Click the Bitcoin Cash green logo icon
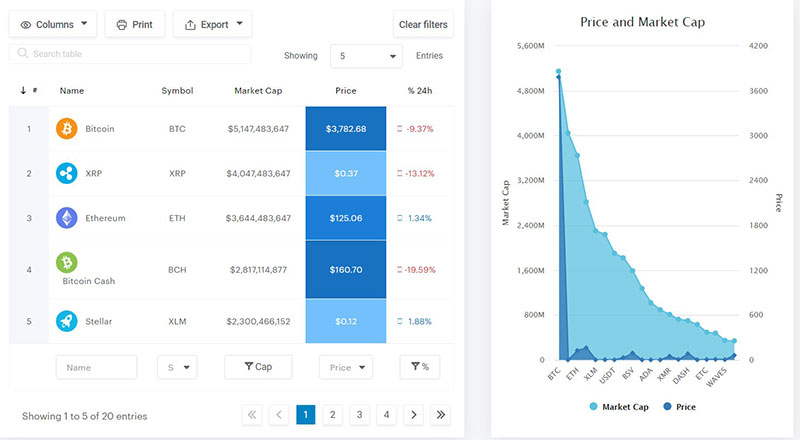 tap(67, 262)
